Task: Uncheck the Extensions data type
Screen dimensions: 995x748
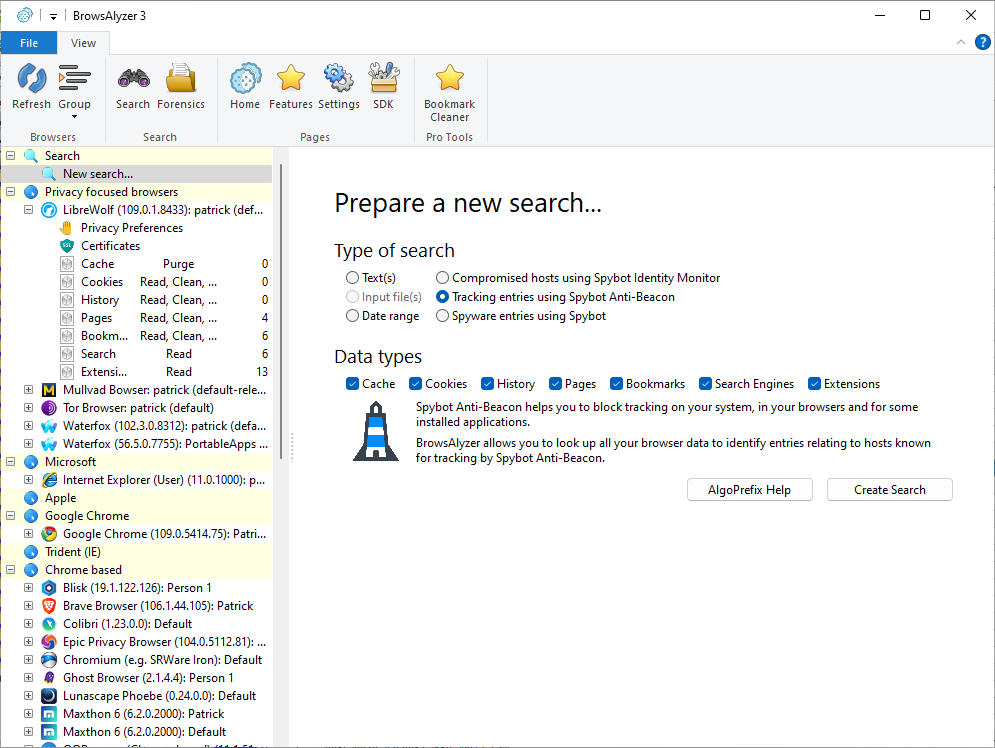Action: point(814,384)
